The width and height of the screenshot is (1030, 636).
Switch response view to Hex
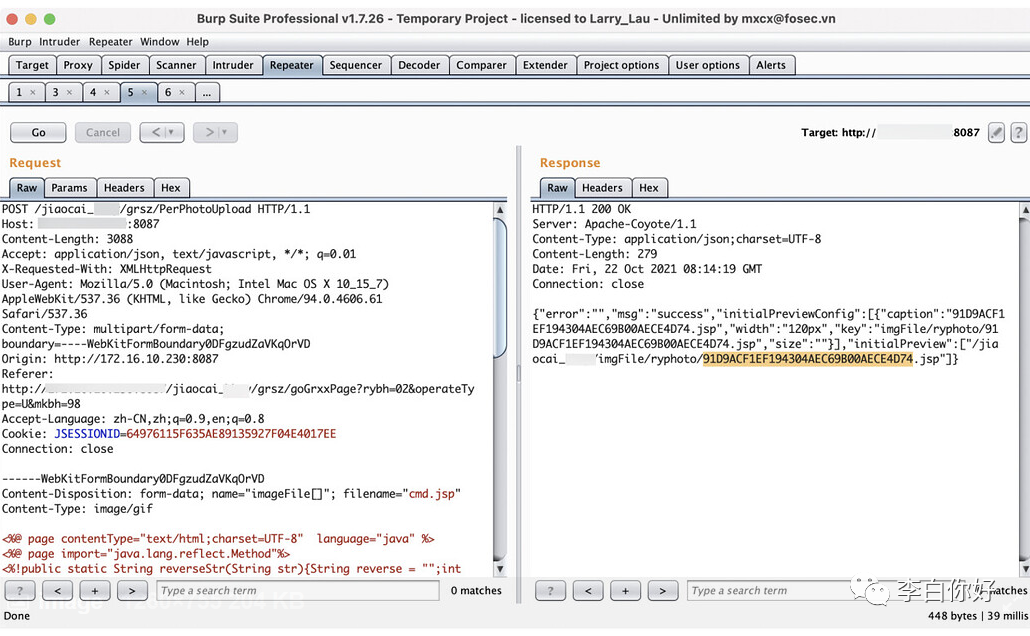coord(649,188)
